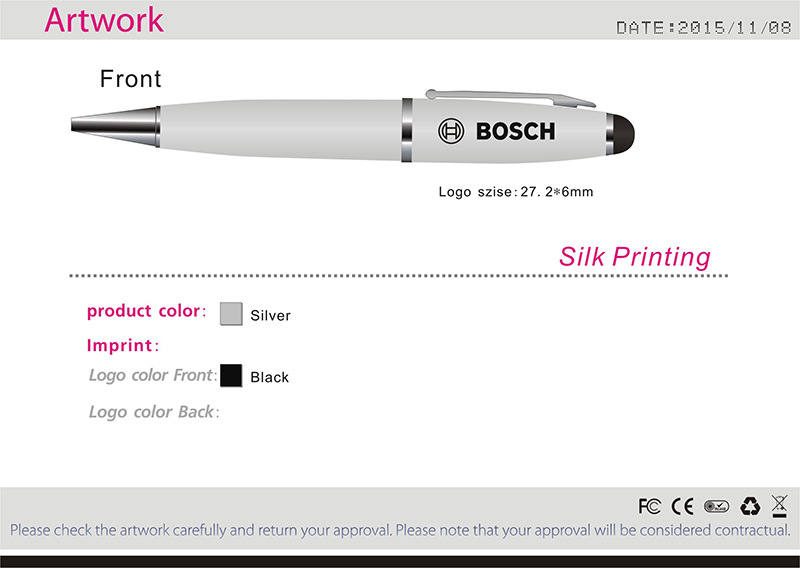The width and height of the screenshot is (800, 568).
Task: Click the Front view label
Action: [x=130, y=79]
